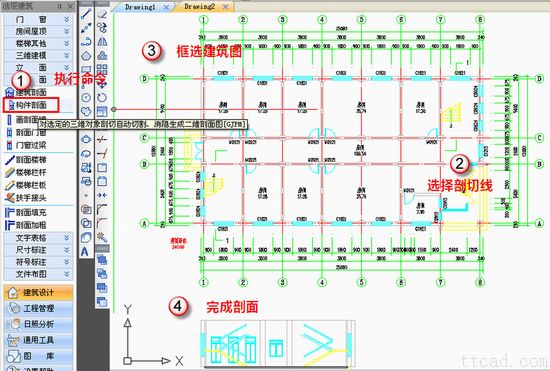Select the Multiline Text A tool
550x371 pixels.
85,251
